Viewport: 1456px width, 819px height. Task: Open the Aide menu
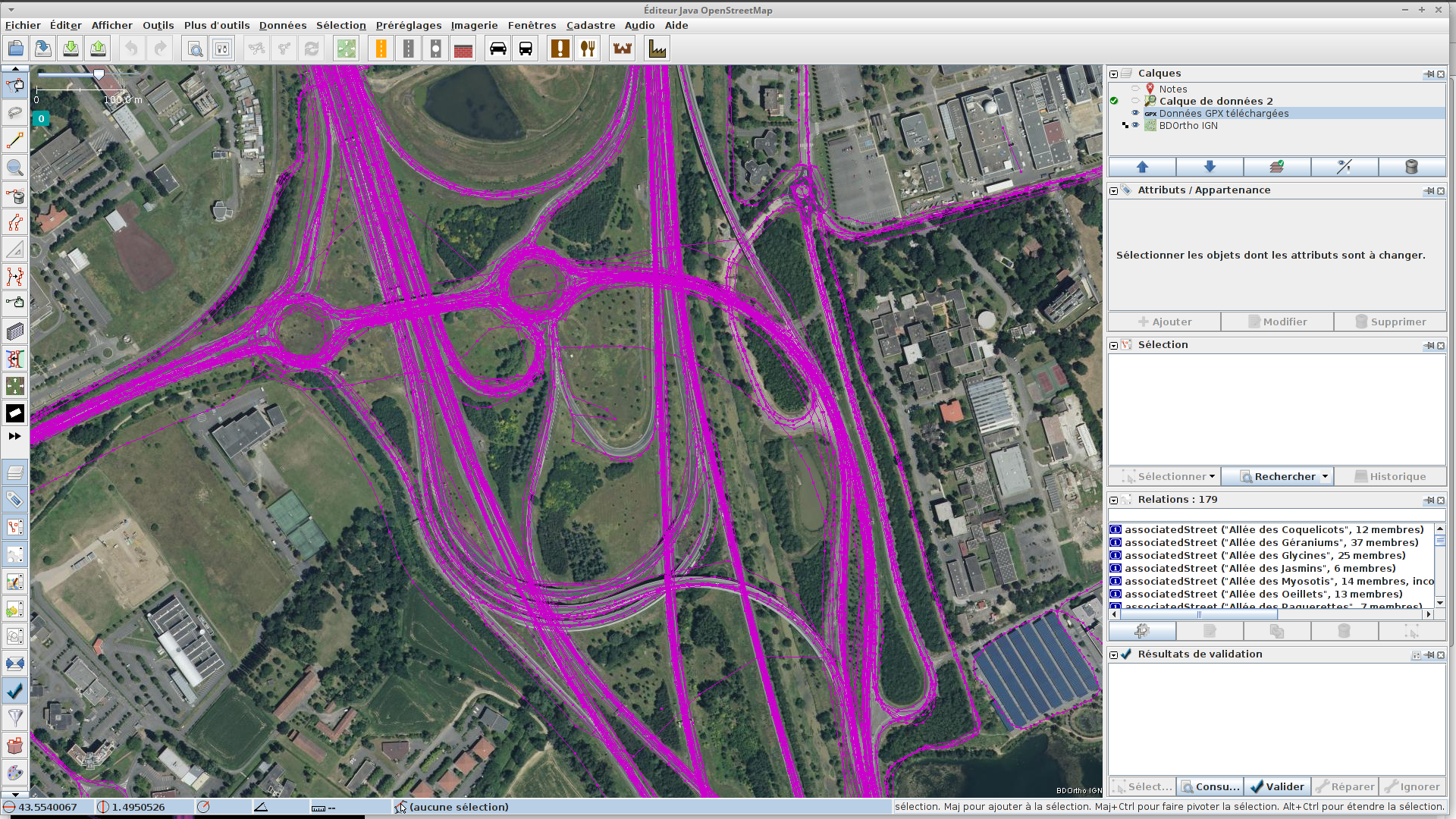pyautogui.click(x=676, y=25)
